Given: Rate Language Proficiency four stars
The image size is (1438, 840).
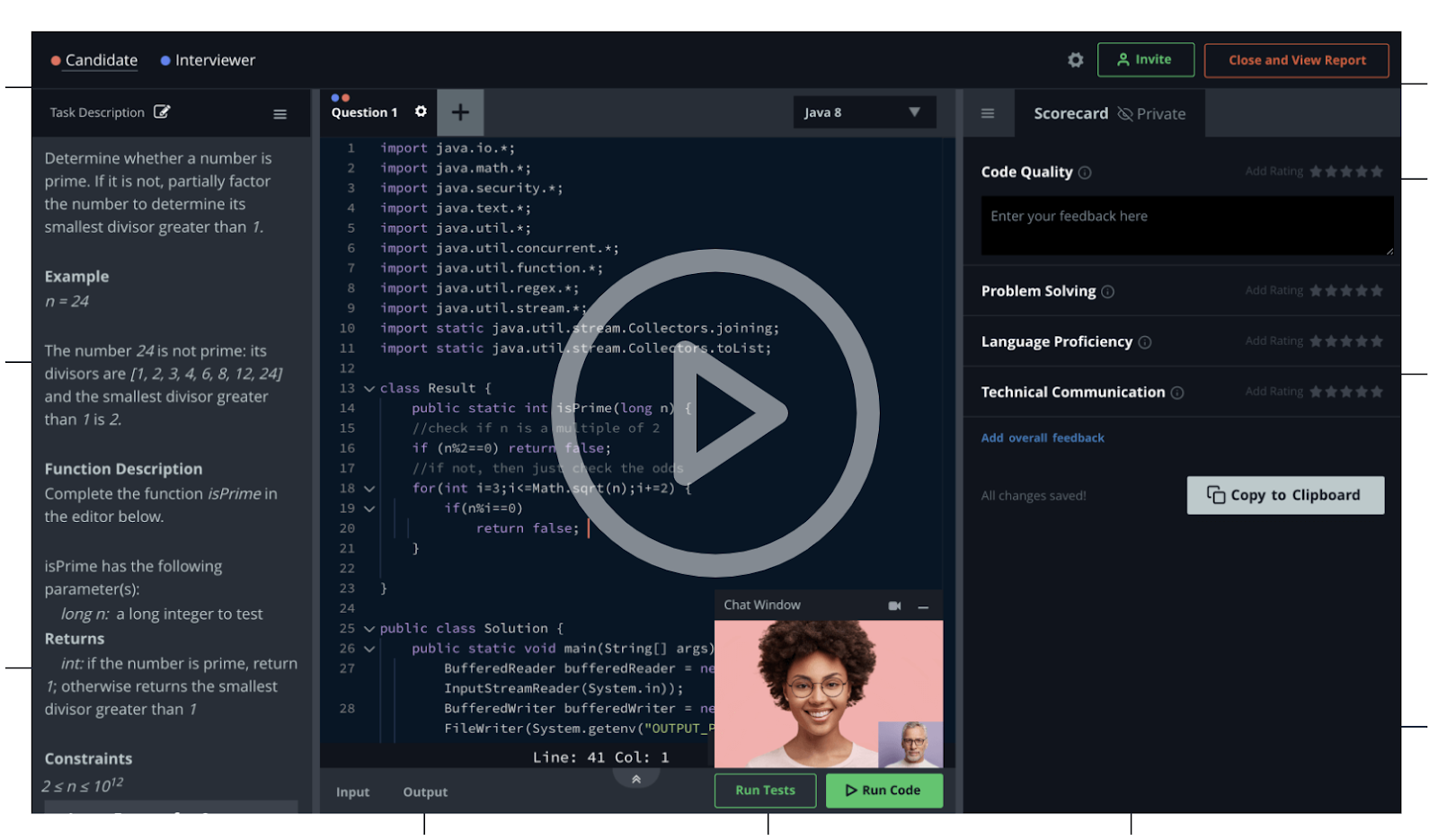Looking at the screenshot, I should click(x=1362, y=341).
